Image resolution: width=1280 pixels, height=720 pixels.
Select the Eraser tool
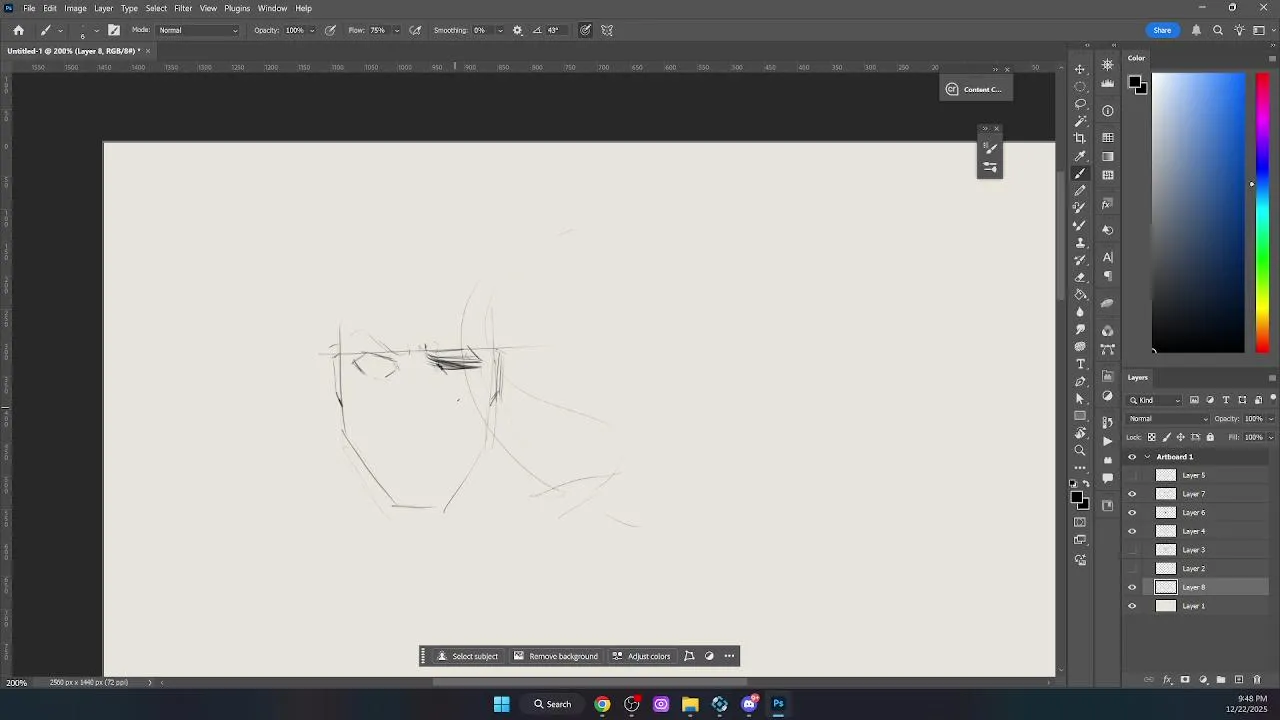tap(1080, 277)
